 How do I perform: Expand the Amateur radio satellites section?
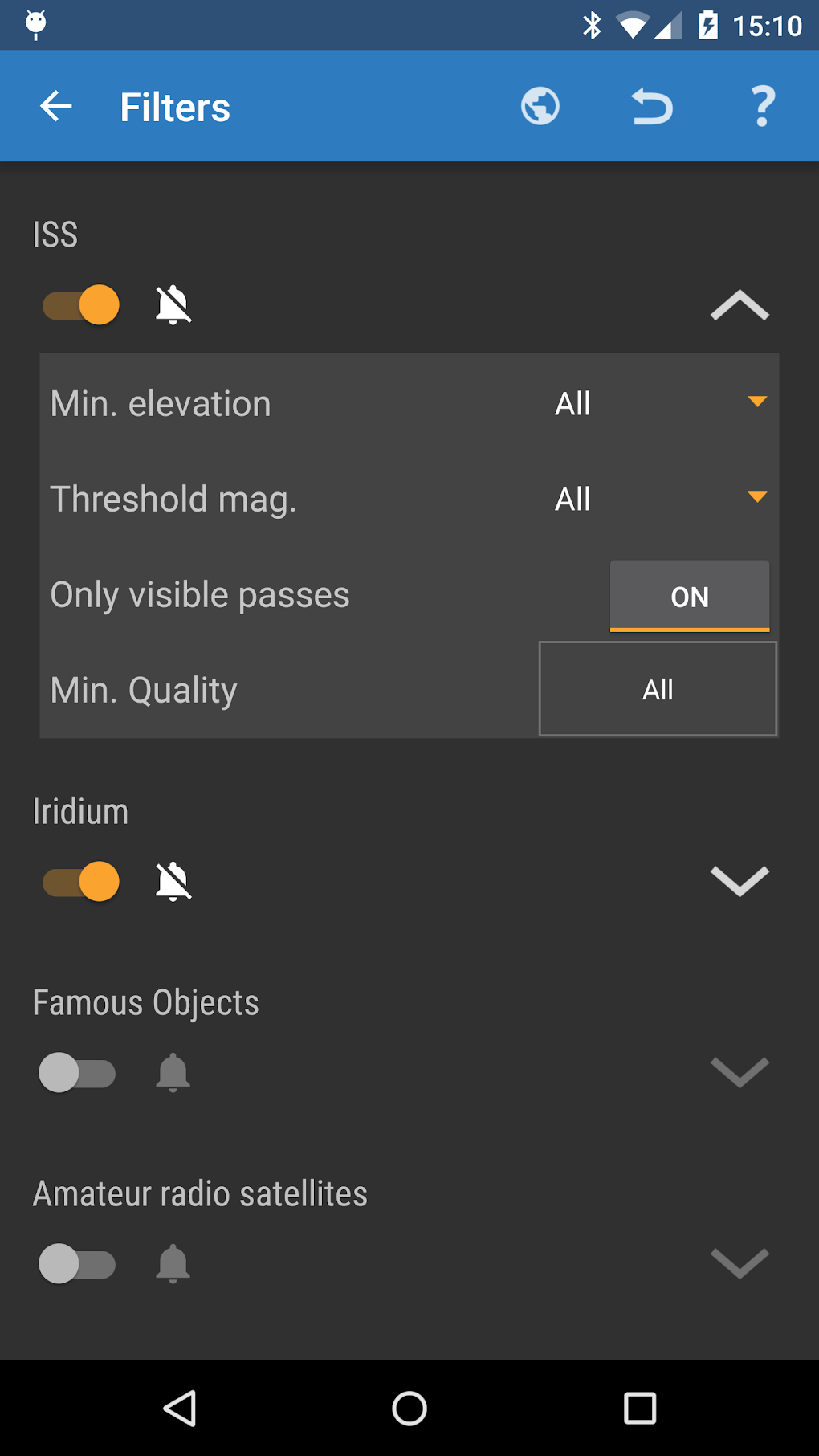click(739, 1263)
